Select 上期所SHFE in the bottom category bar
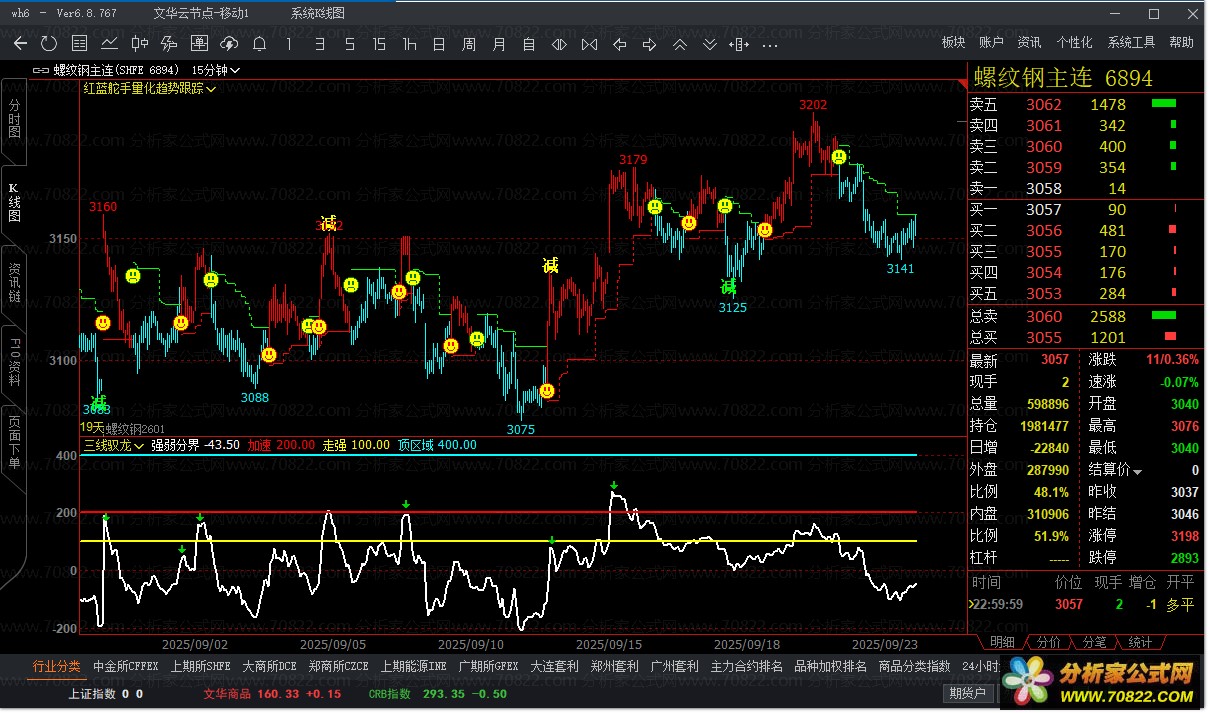Screen dimensions: 1210x713 pyautogui.click(x=200, y=666)
